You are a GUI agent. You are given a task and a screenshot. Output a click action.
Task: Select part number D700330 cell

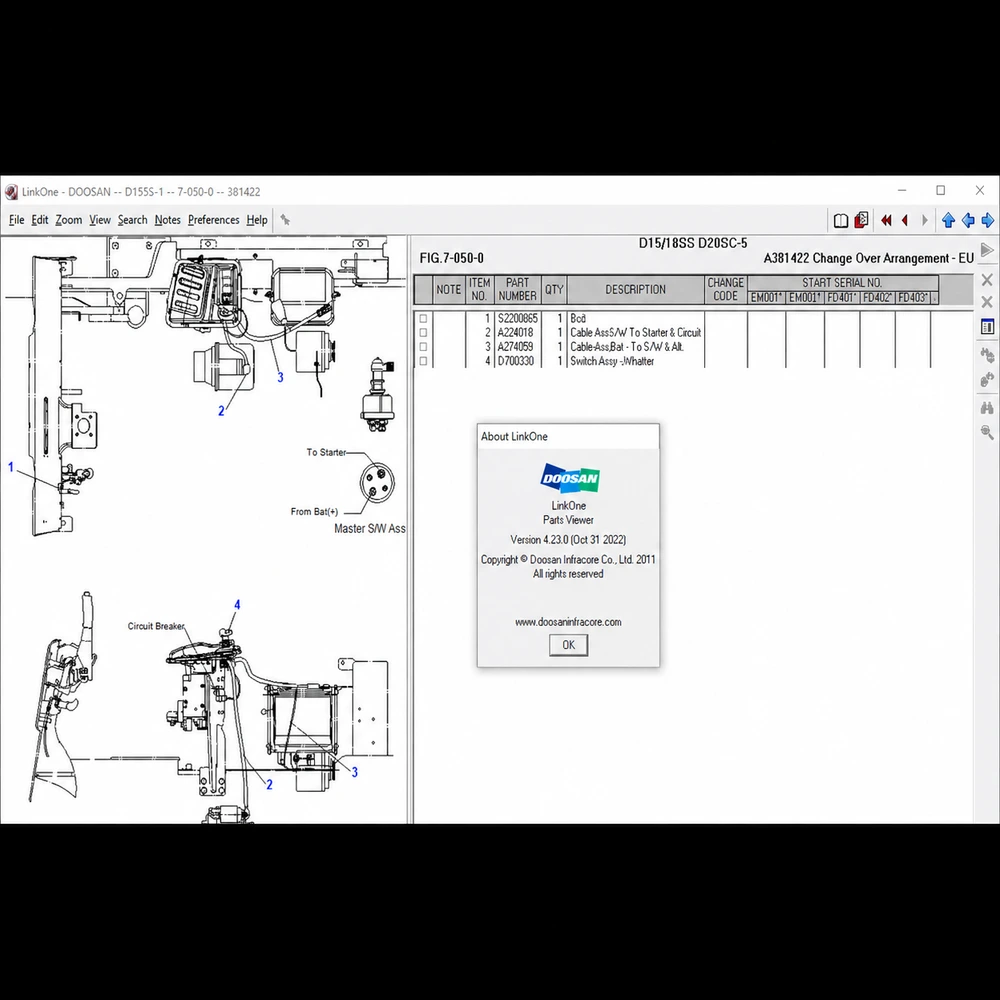coord(515,361)
